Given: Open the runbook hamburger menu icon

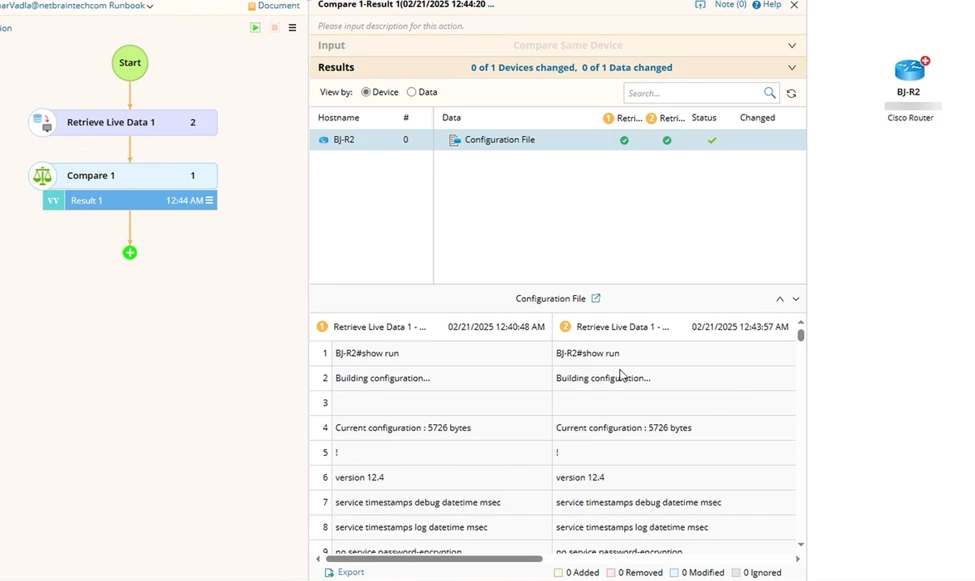Looking at the screenshot, I should click(292, 27).
